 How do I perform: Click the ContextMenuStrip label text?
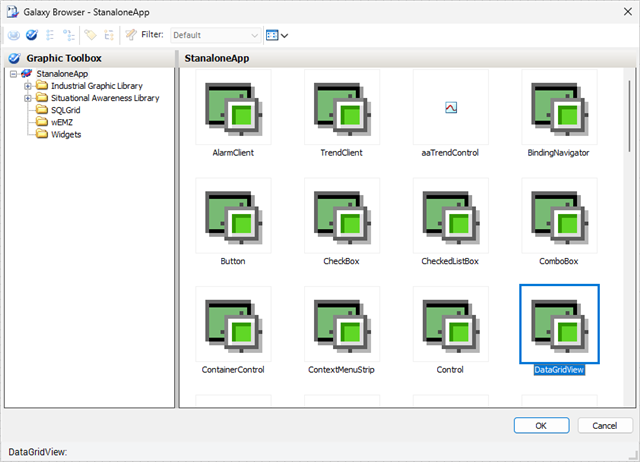pos(341,370)
